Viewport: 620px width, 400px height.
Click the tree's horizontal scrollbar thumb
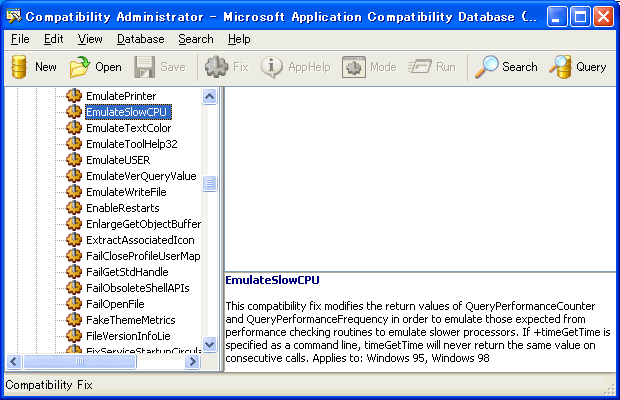click(80, 361)
